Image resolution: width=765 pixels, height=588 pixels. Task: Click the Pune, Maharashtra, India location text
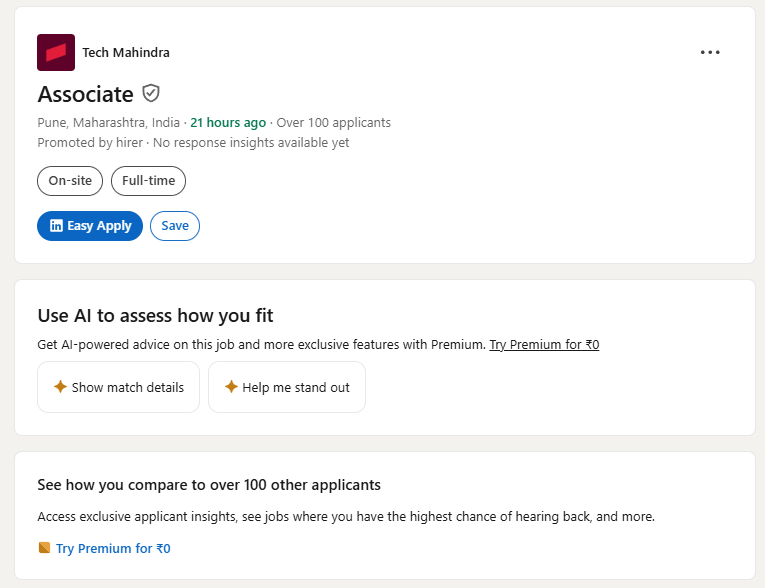click(x=109, y=123)
